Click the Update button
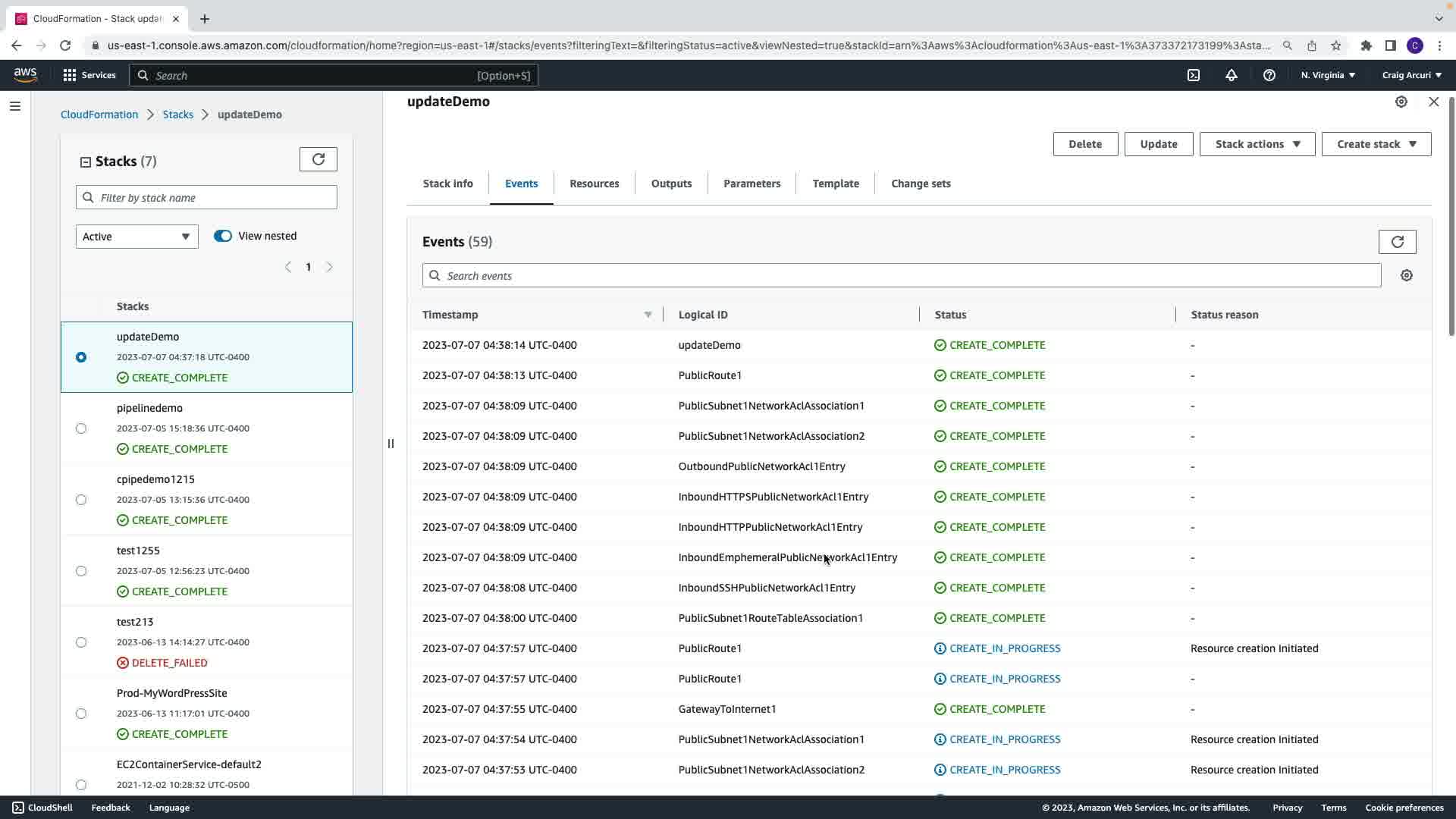 (x=1158, y=144)
